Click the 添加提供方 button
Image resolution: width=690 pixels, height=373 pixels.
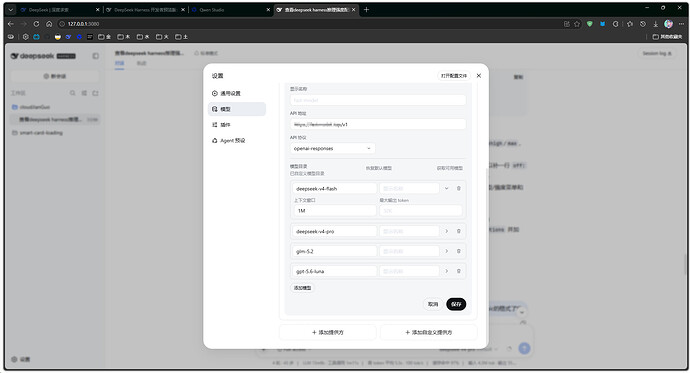(327, 332)
